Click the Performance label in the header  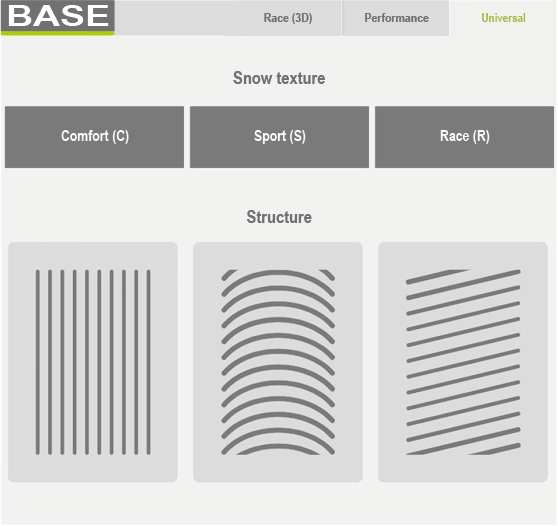(396, 18)
